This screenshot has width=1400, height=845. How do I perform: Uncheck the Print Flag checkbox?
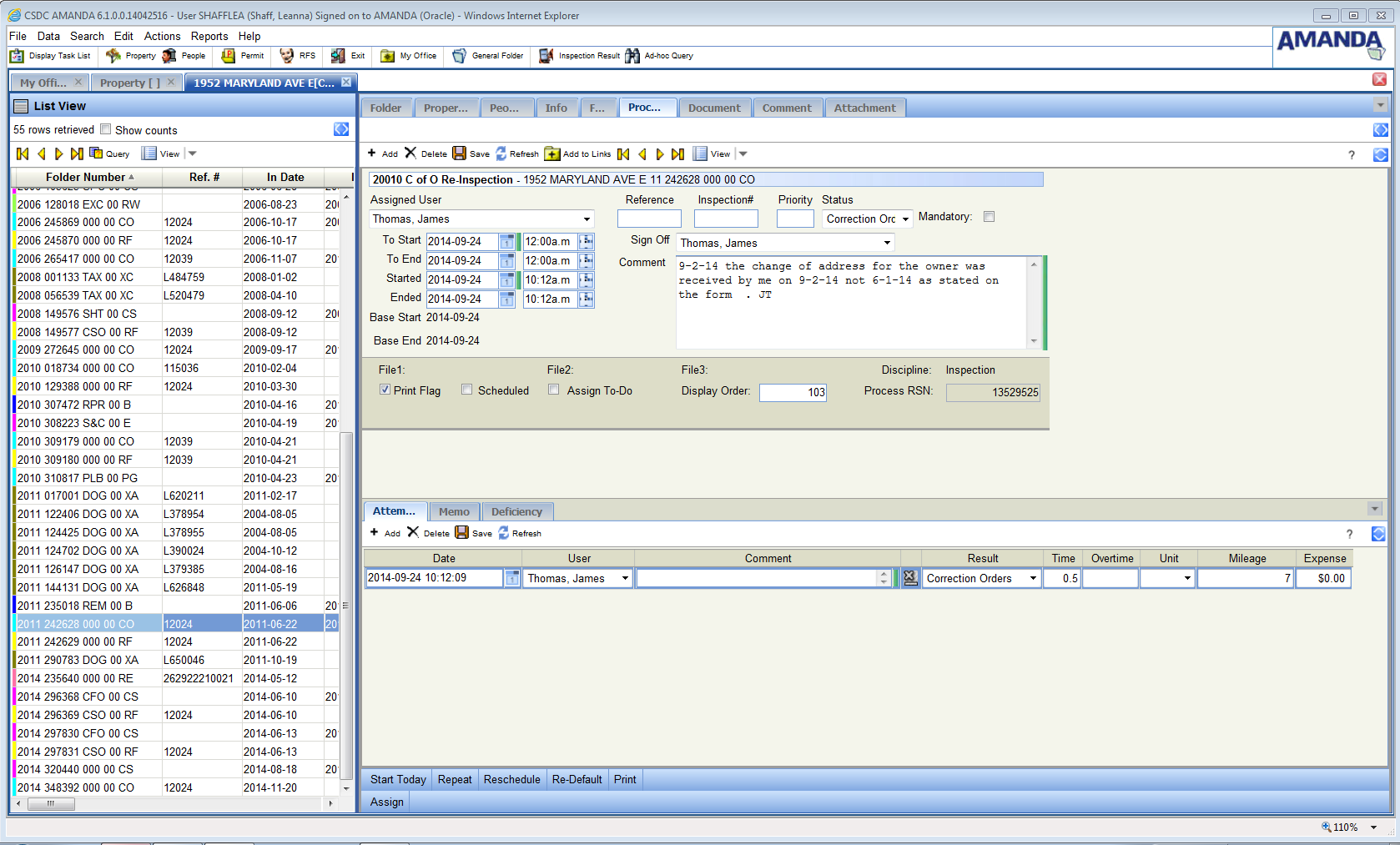pyautogui.click(x=385, y=390)
